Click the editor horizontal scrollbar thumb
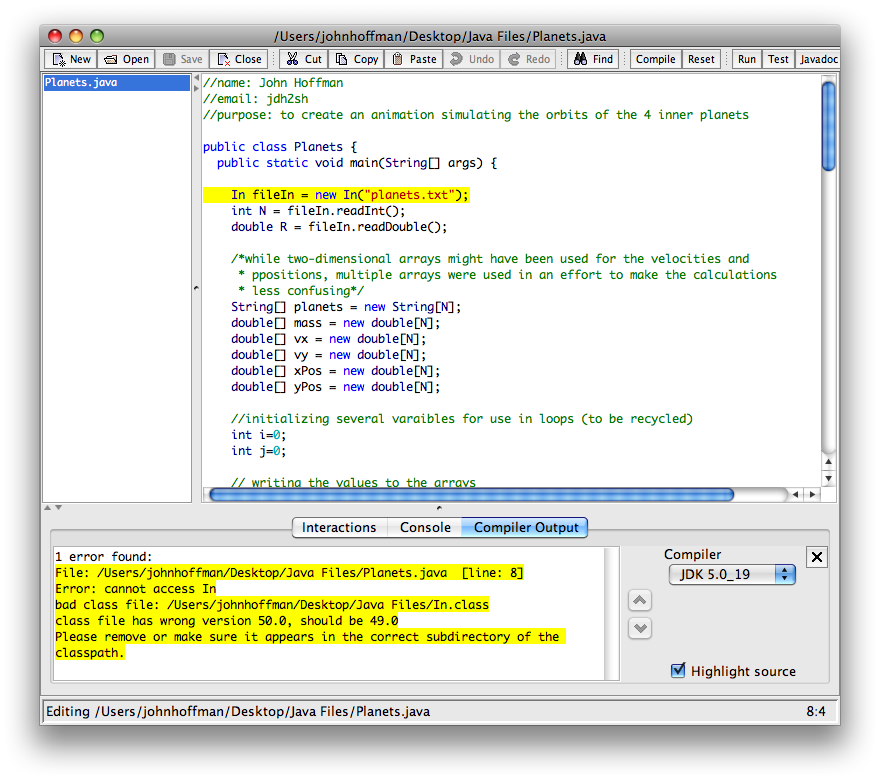Viewport: 880px width, 780px height. (471, 494)
